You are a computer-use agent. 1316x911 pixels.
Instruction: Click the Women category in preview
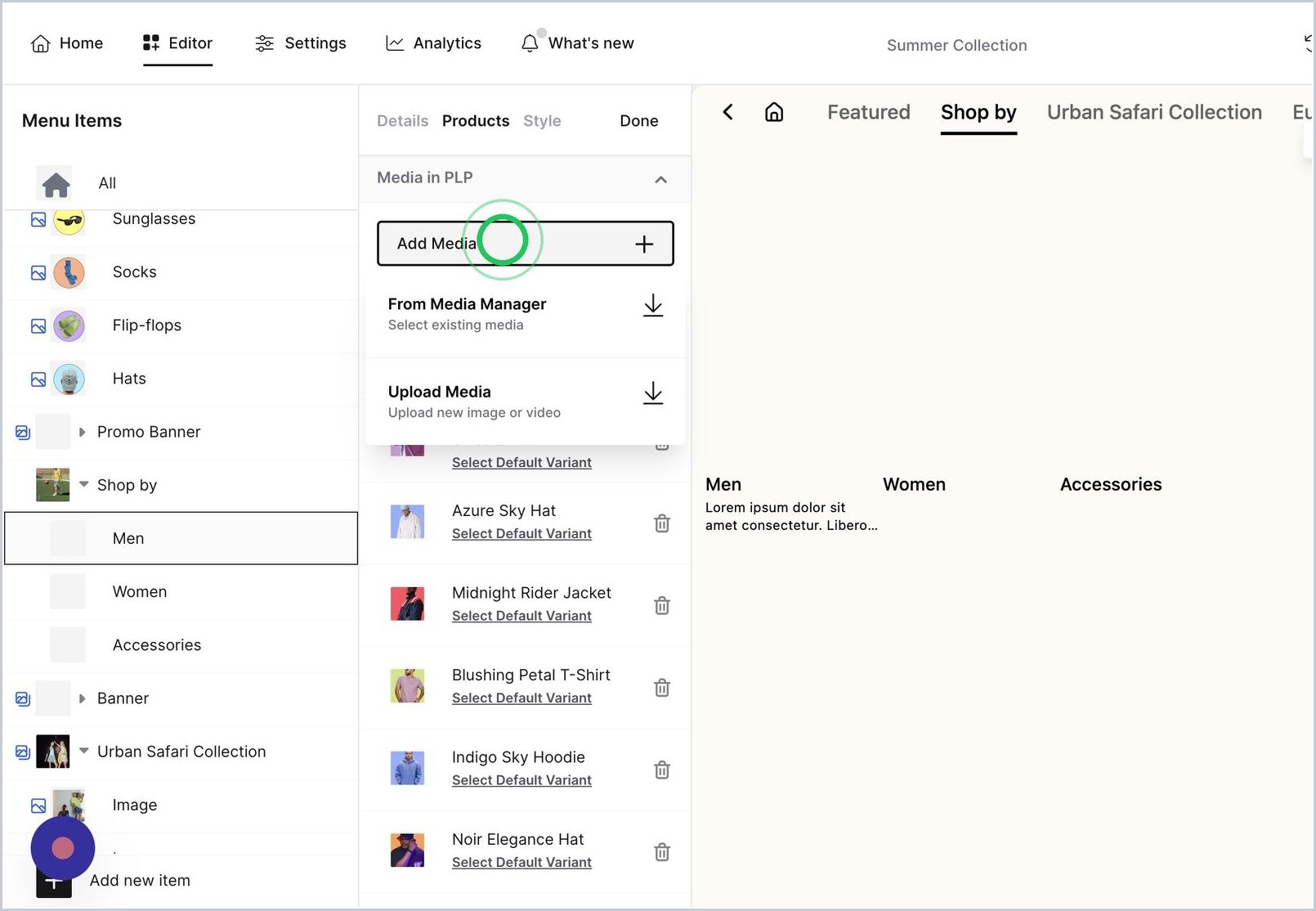(914, 485)
